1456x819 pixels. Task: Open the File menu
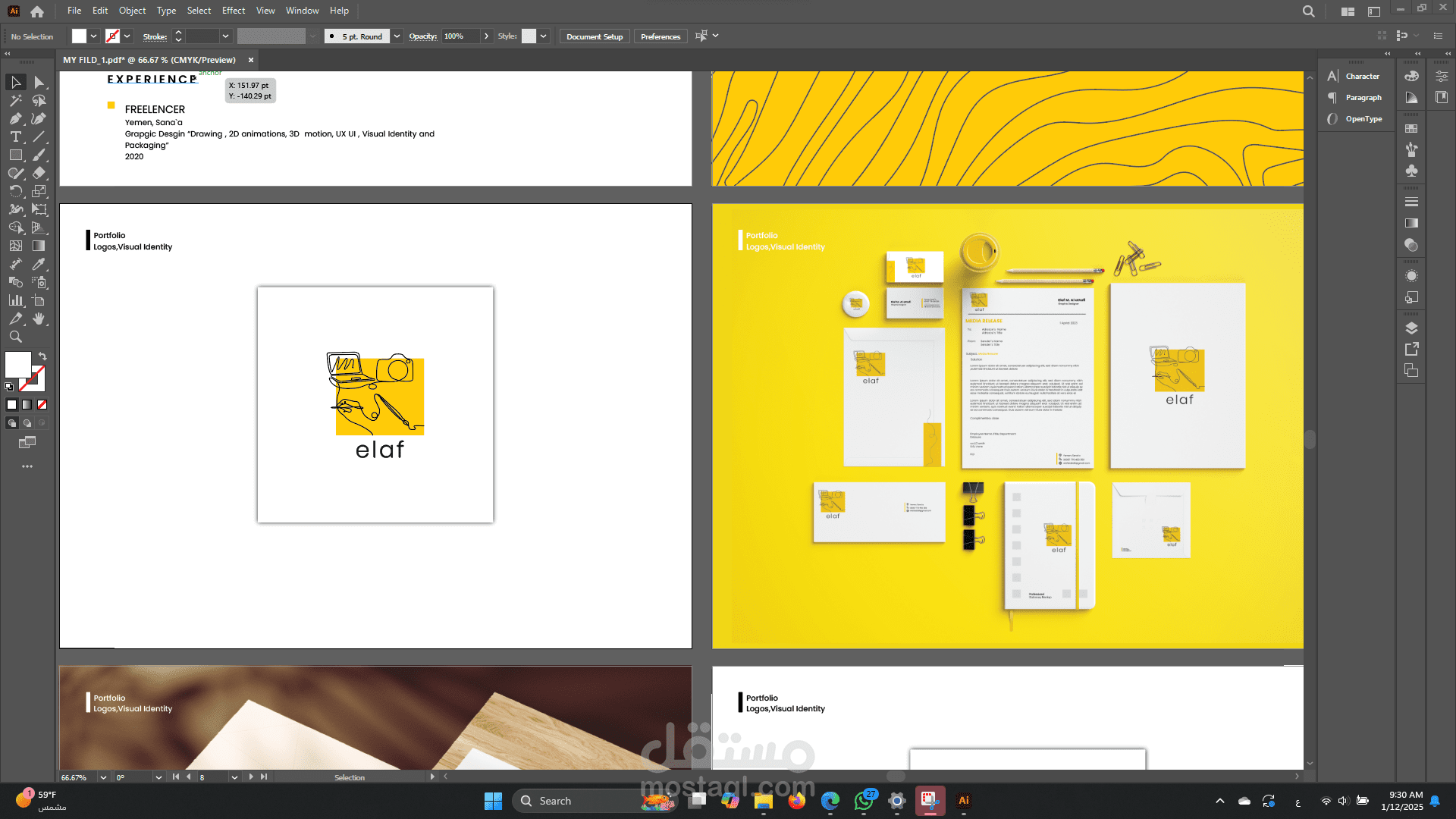74,11
